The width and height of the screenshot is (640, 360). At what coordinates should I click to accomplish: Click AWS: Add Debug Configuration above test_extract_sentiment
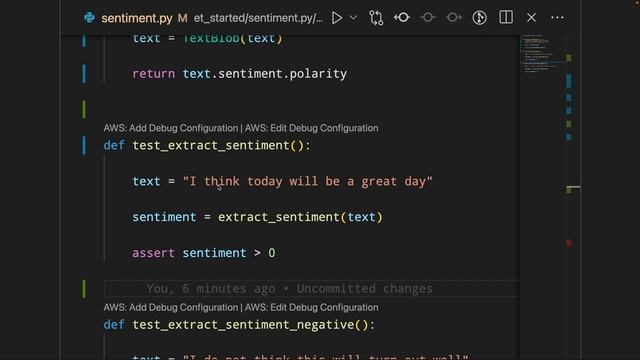coord(171,128)
